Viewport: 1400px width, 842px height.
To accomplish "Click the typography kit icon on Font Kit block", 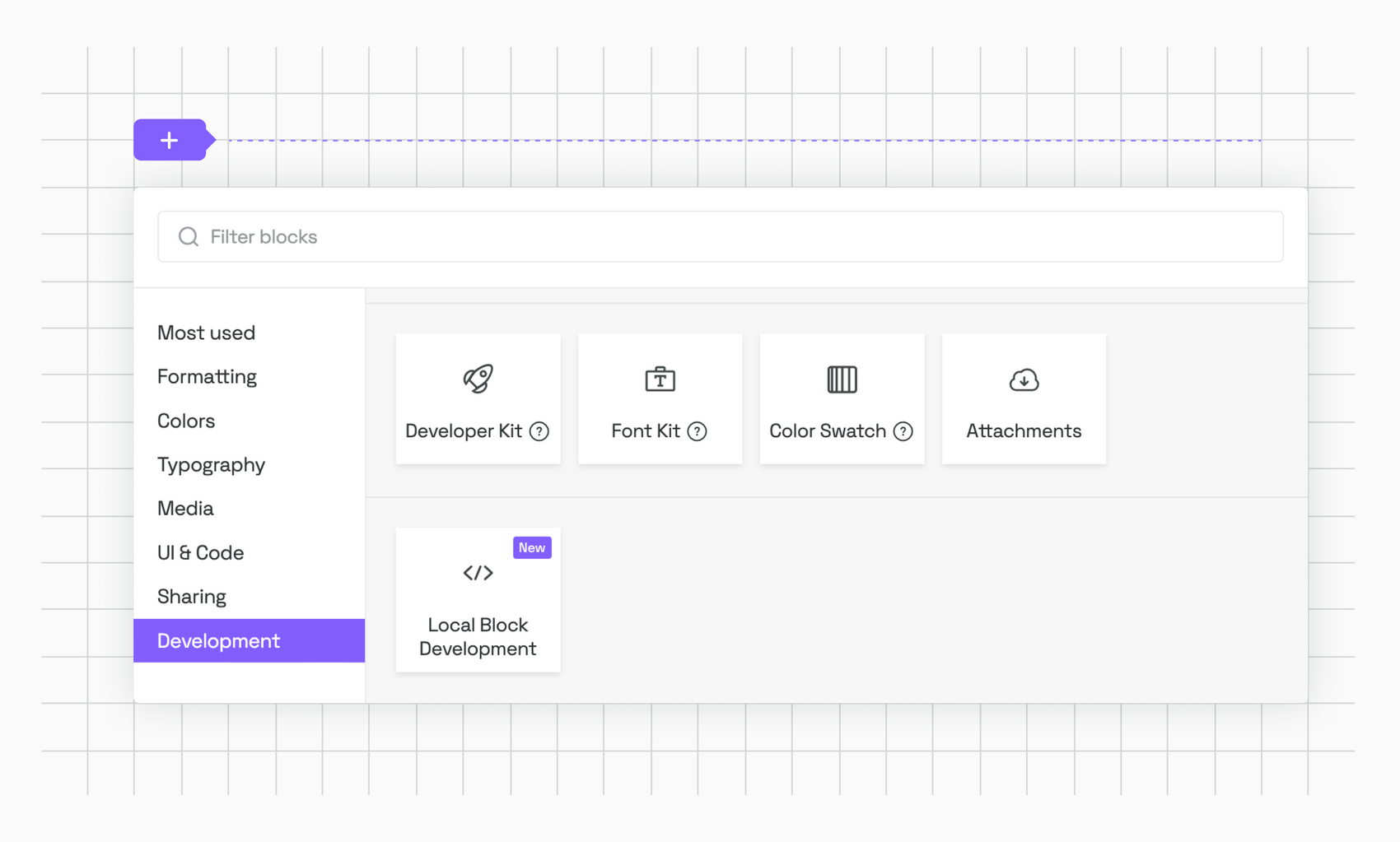I will pos(660,379).
